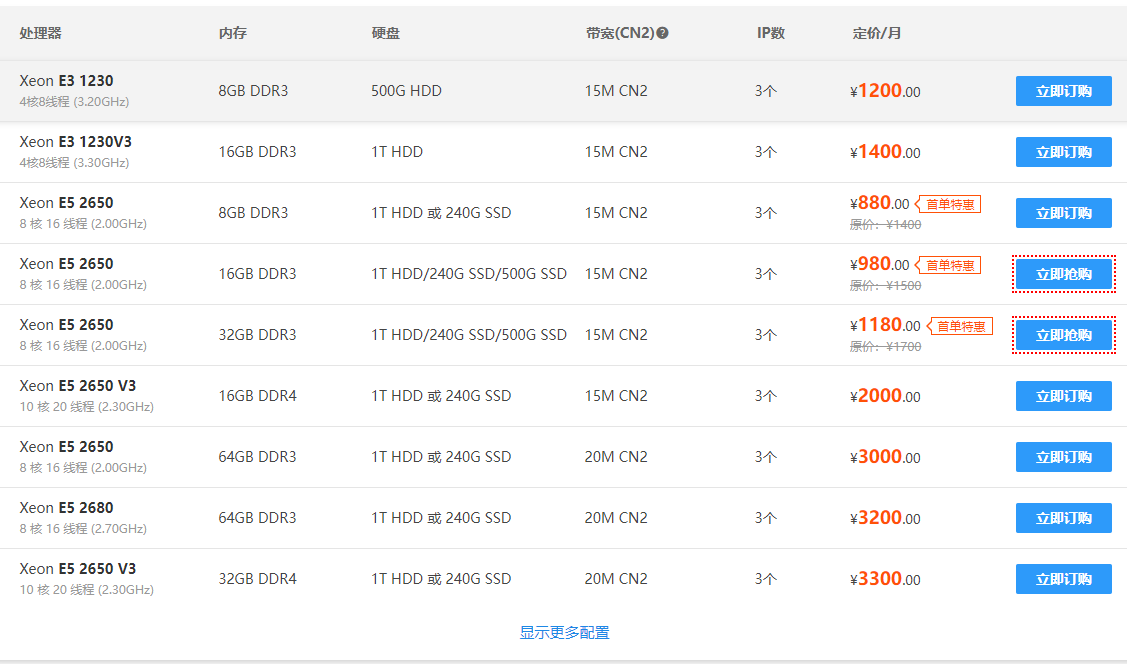Select the Xeon E3 1230V3 processor name
The image size is (1127, 664).
[x=75, y=142]
